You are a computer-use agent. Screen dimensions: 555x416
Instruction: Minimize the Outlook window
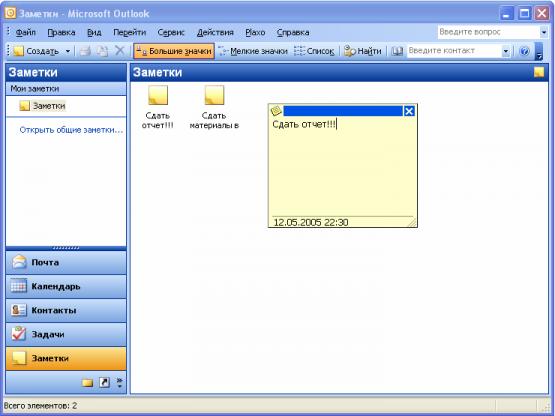[507, 14]
